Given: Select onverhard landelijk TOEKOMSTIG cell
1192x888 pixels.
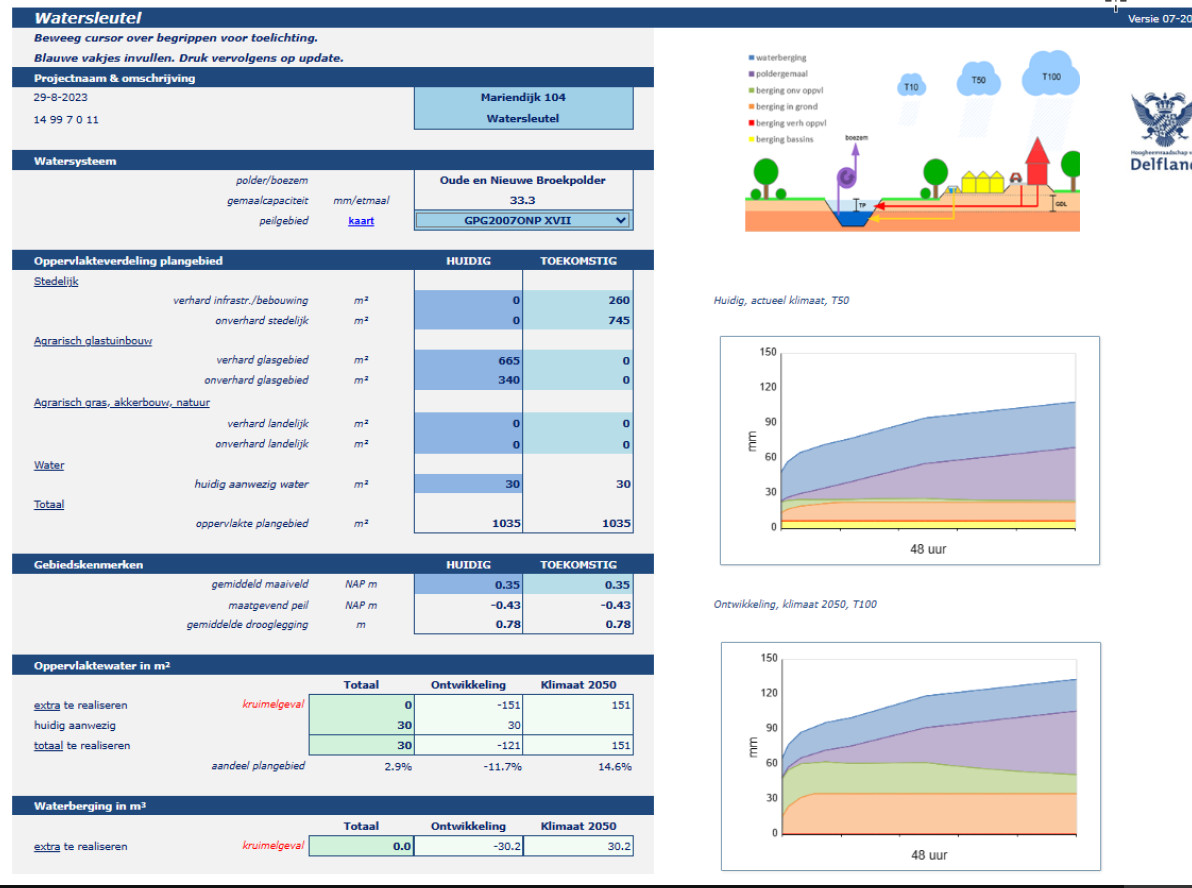Looking at the screenshot, I should coord(578,444).
